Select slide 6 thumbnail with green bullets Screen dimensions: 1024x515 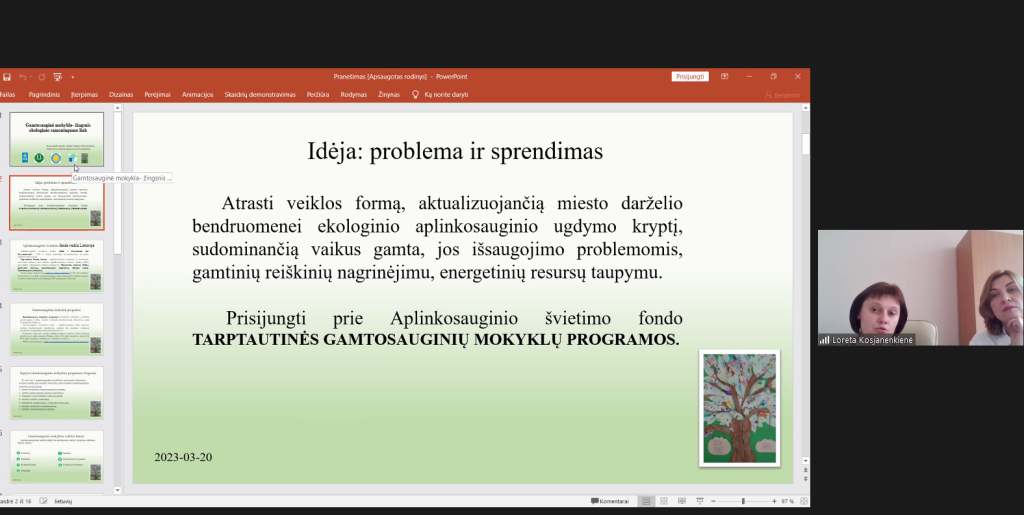tap(56, 456)
